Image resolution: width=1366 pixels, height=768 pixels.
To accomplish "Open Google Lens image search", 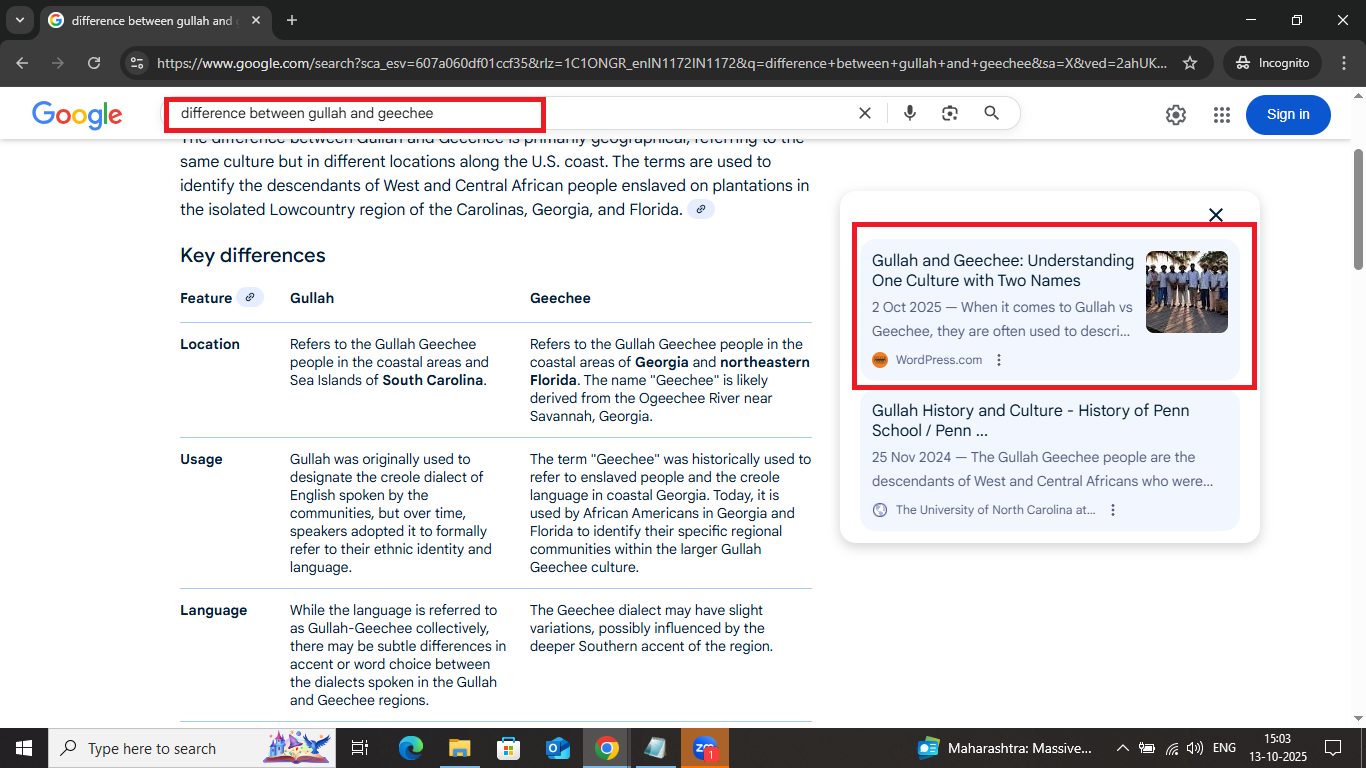I will point(949,113).
